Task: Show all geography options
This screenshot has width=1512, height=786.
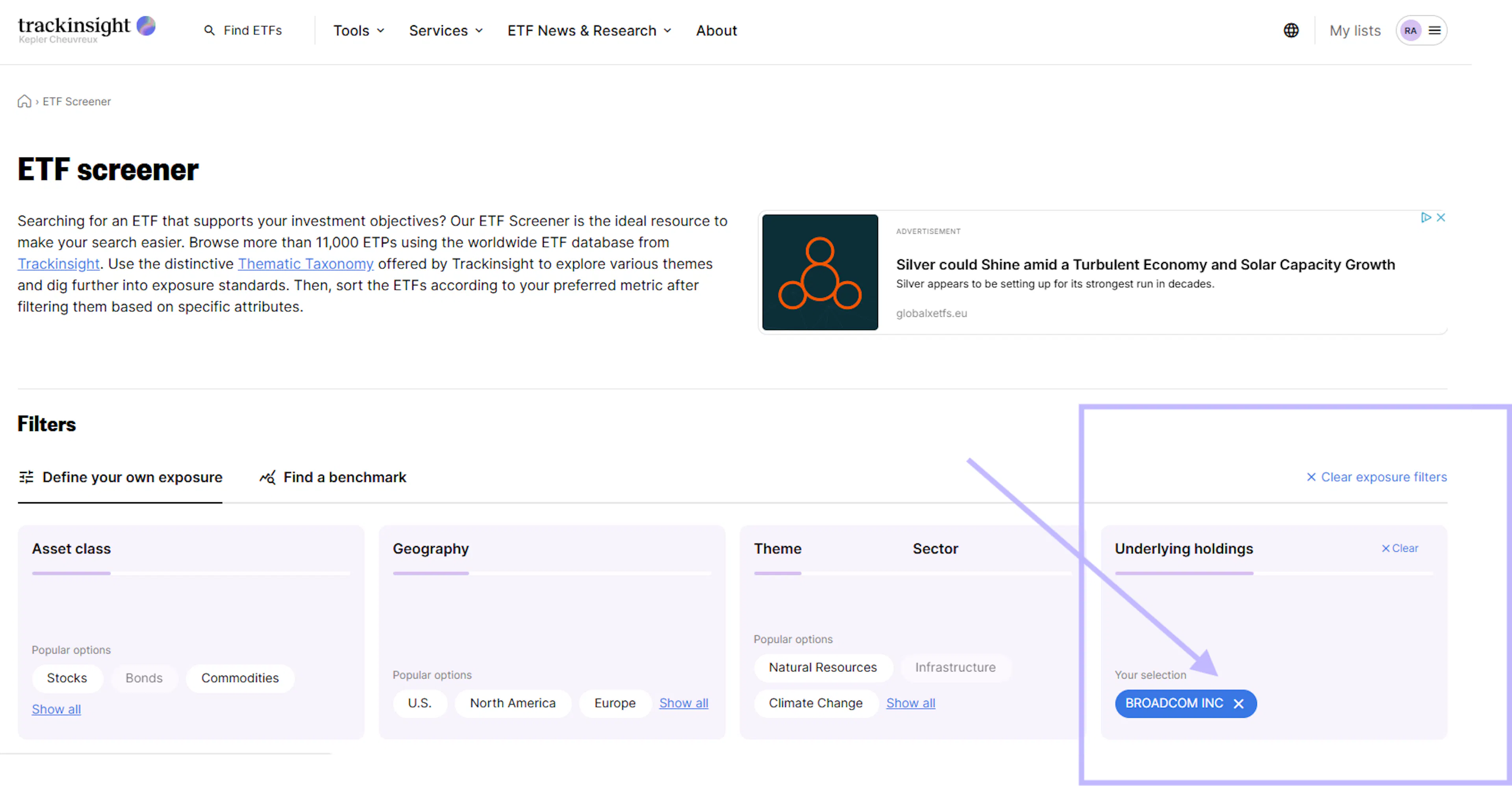Action: pyautogui.click(x=683, y=703)
